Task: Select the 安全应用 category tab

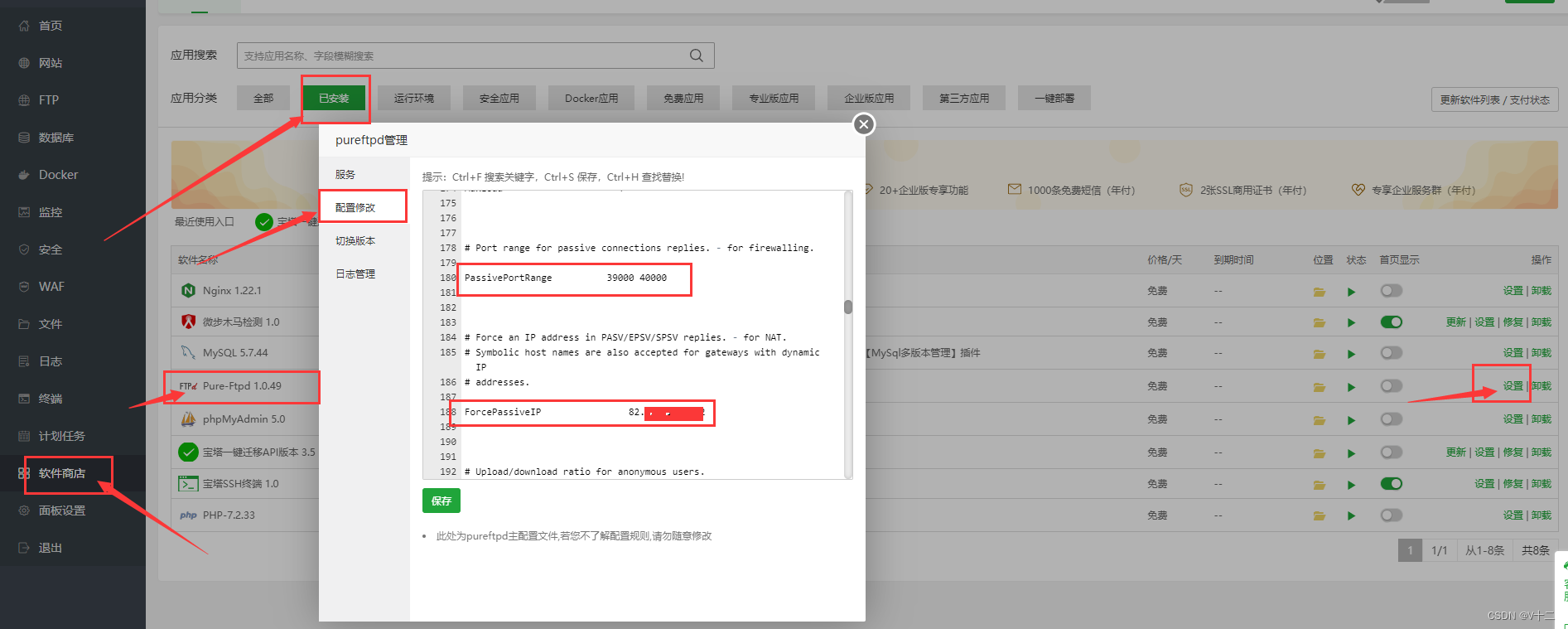Action: (x=499, y=98)
